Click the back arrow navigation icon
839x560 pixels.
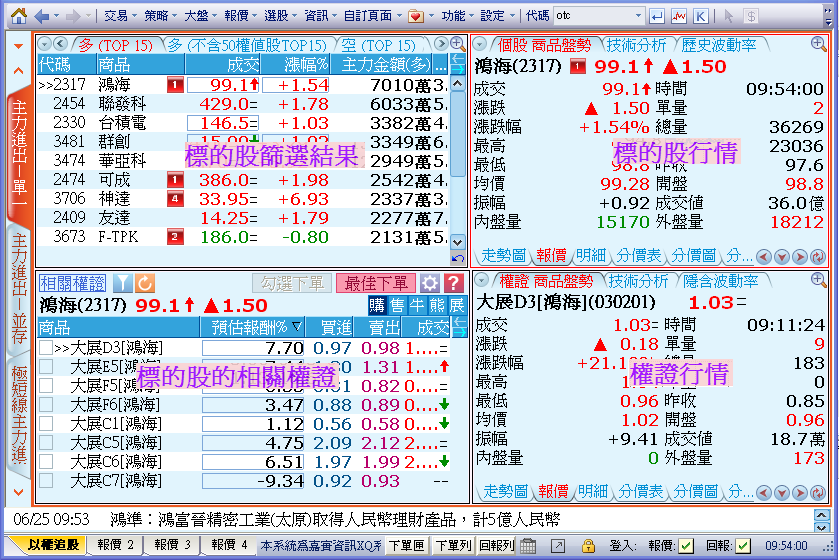pyautogui.click(x=42, y=16)
